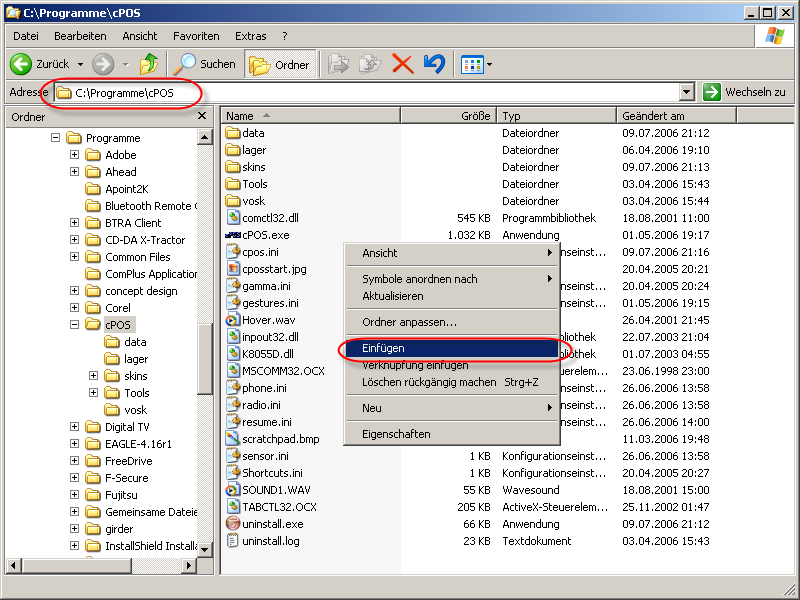This screenshot has height=600, width=800.
Task: Click the uninstall.exe icon
Action: [x=233, y=524]
